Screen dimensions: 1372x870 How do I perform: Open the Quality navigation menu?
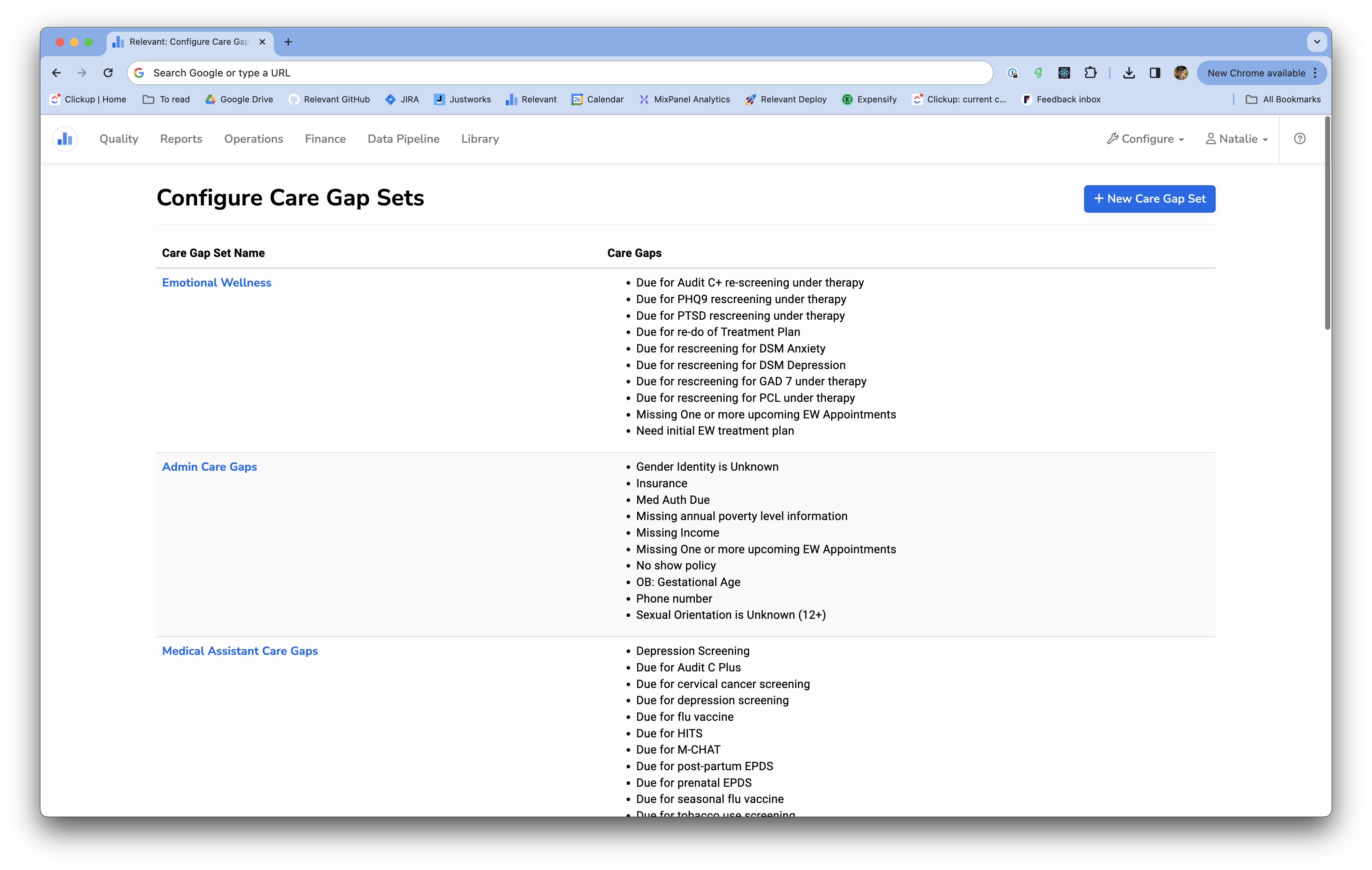[119, 139]
